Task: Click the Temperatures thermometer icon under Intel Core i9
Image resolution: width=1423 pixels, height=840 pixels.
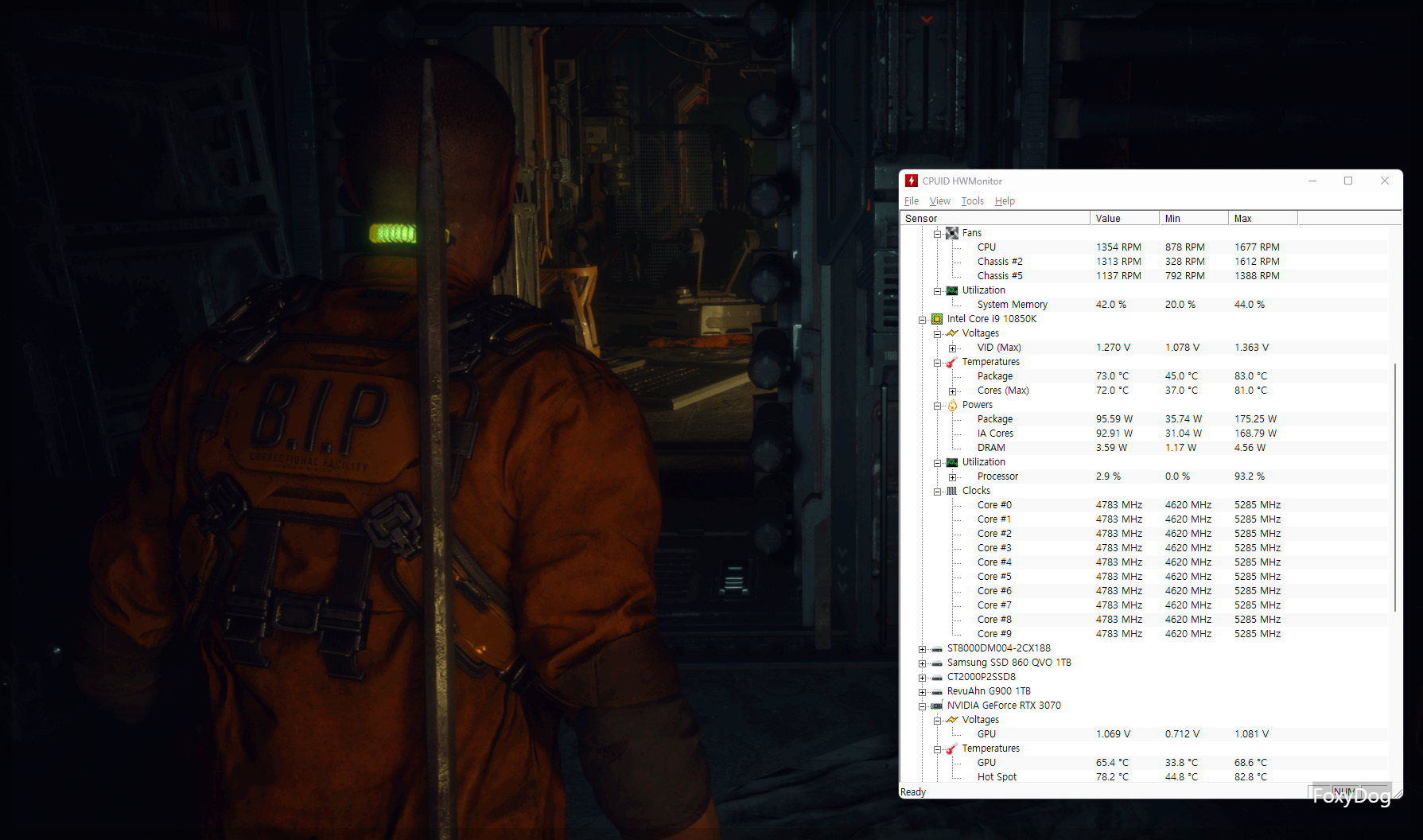Action: (x=952, y=362)
